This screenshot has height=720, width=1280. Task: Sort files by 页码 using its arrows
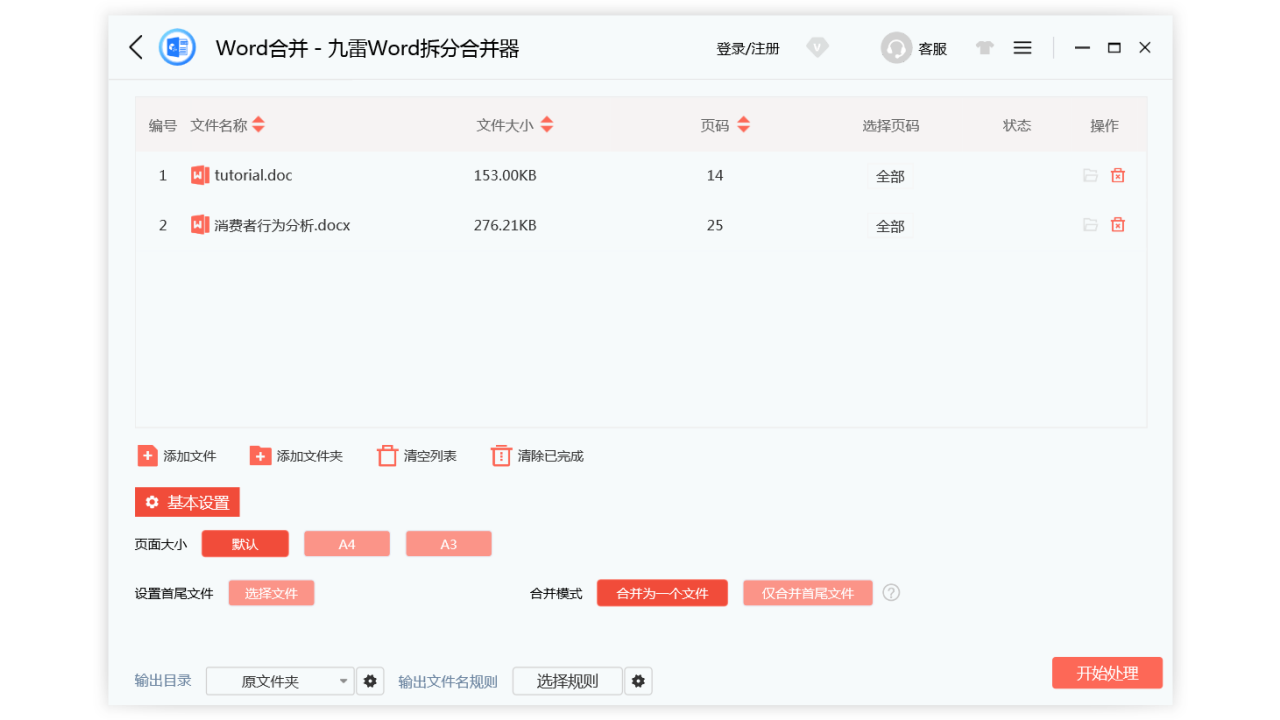(x=743, y=124)
